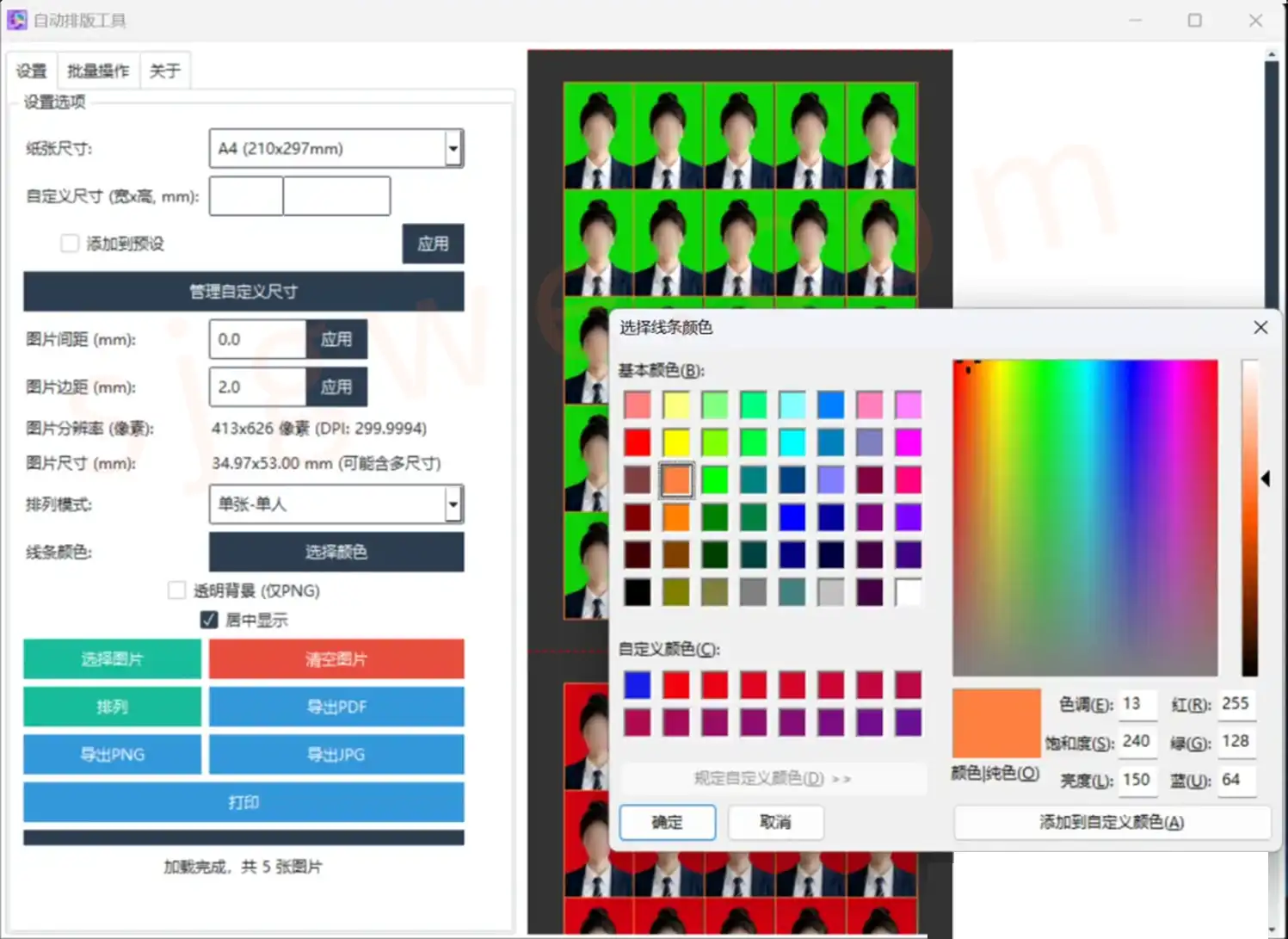Click the 绿(G) value field
1288x939 pixels.
click(x=1236, y=741)
